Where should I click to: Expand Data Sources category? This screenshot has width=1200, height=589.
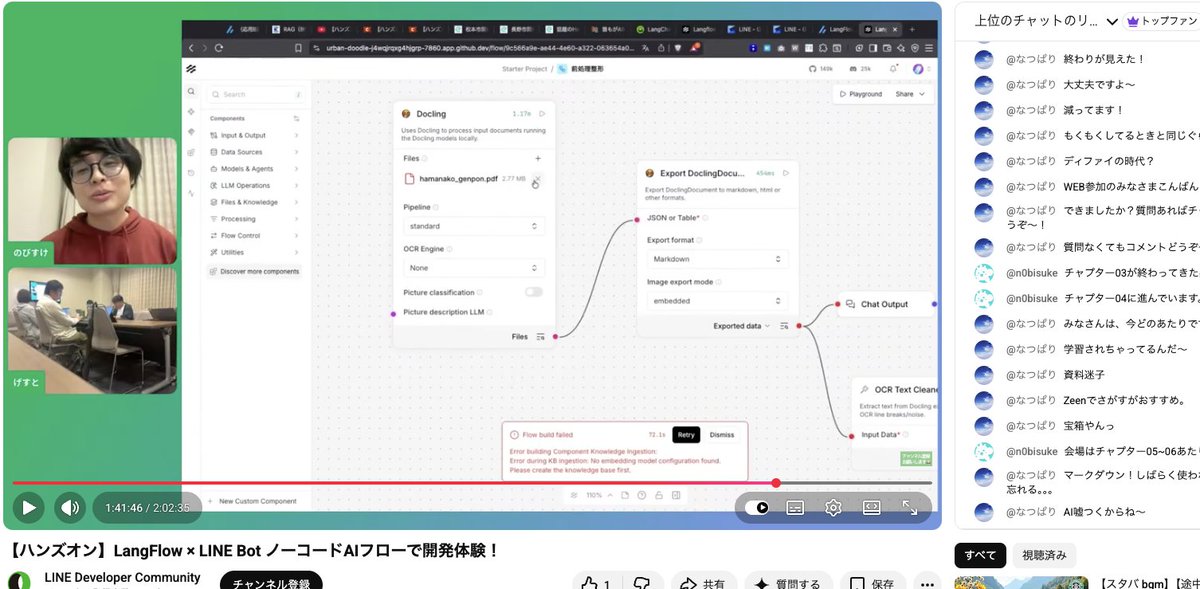click(x=254, y=152)
